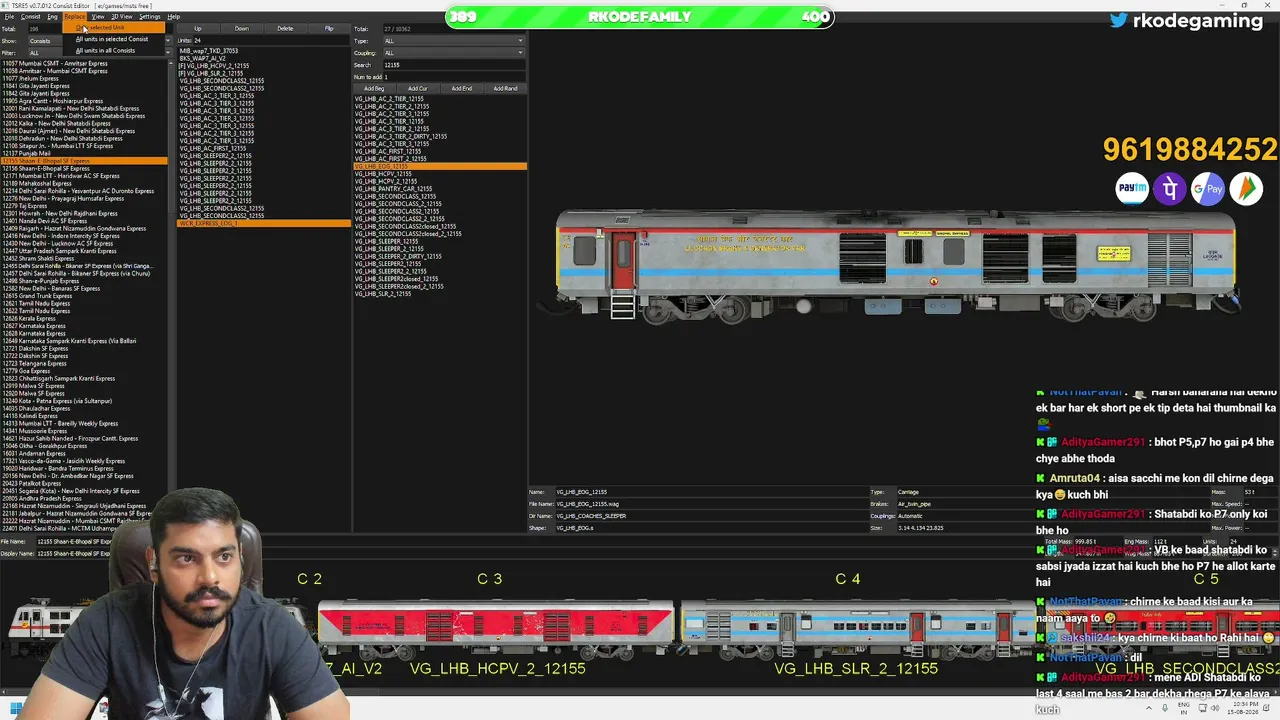The image size is (1280, 720).
Task: Open the Show Consists dropdown
Action: pos(99,41)
